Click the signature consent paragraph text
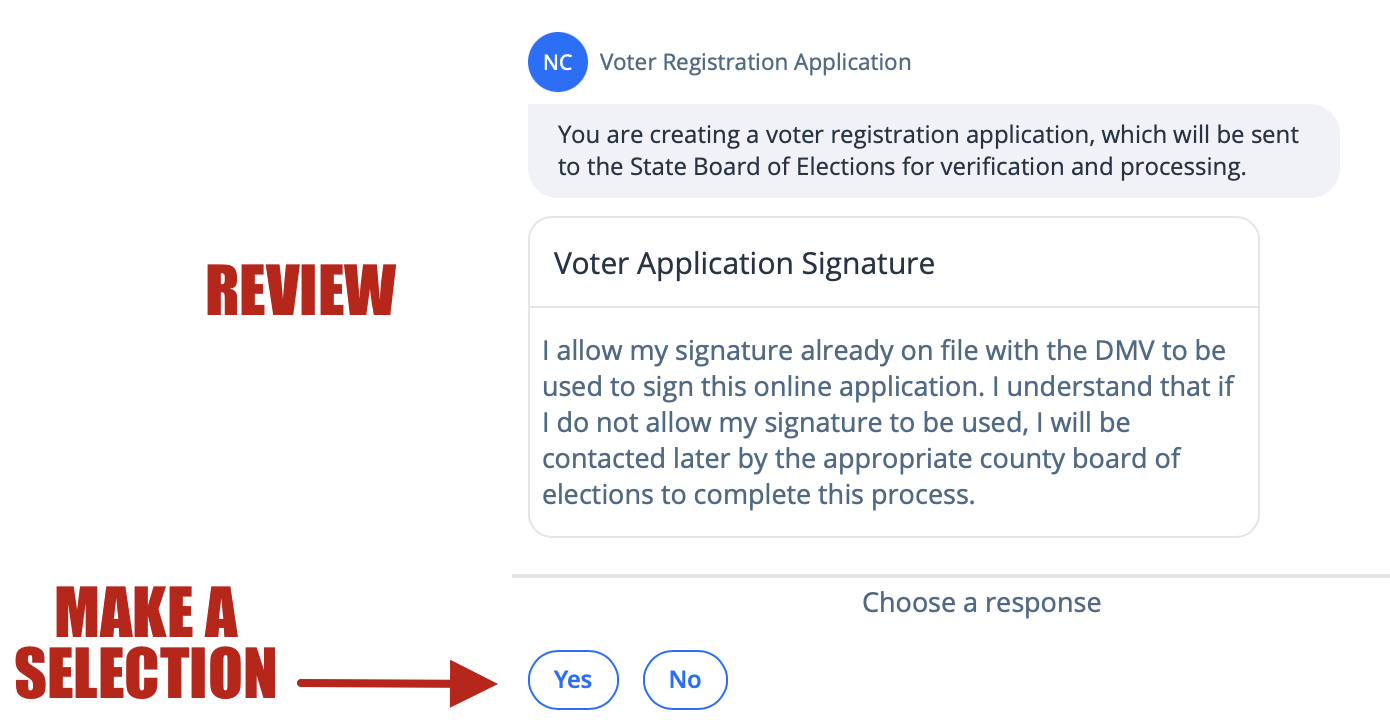The height and width of the screenshot is (720, 1390). pos(888,423)
